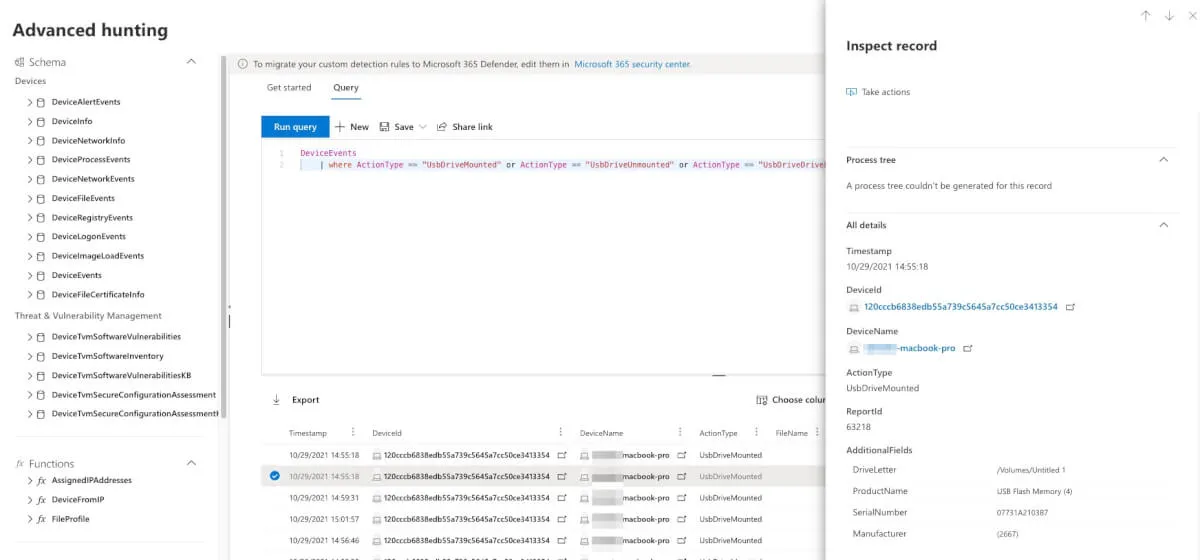Click the Take actions icon
The height and width of the screenshot is (560, 1200).
[852, 92]
